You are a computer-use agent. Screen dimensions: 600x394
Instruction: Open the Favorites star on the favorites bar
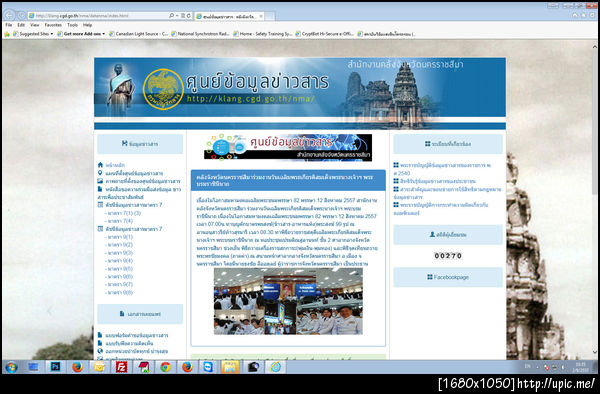coord(7,34)
